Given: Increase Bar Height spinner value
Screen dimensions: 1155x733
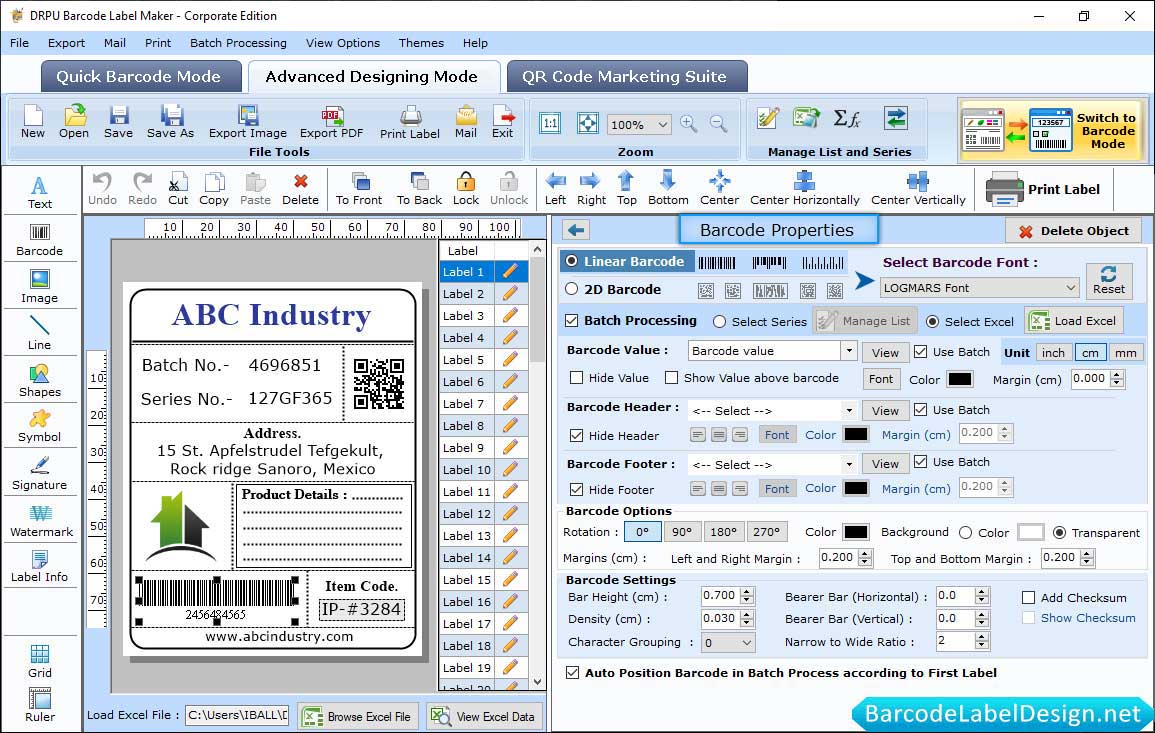Looking at the screenshot, I should click(x=748, y=592).
